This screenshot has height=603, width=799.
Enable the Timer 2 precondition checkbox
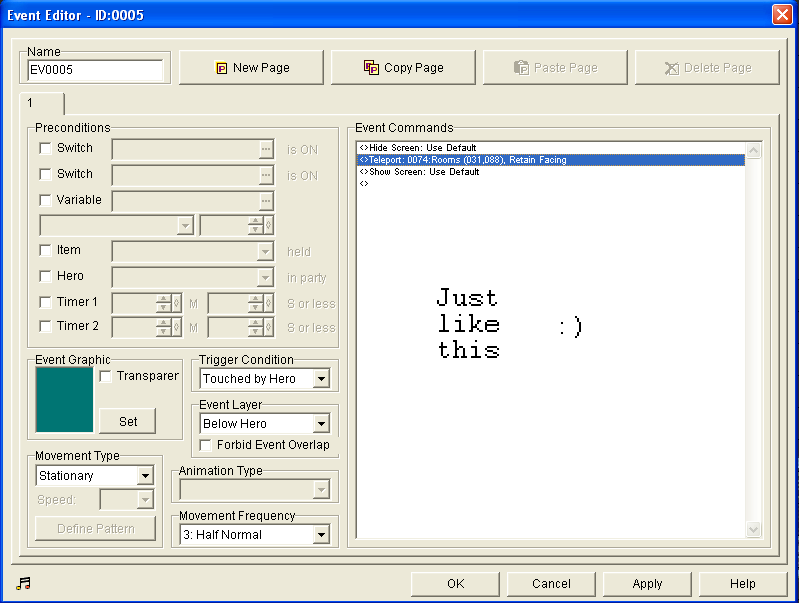point(45,326)
